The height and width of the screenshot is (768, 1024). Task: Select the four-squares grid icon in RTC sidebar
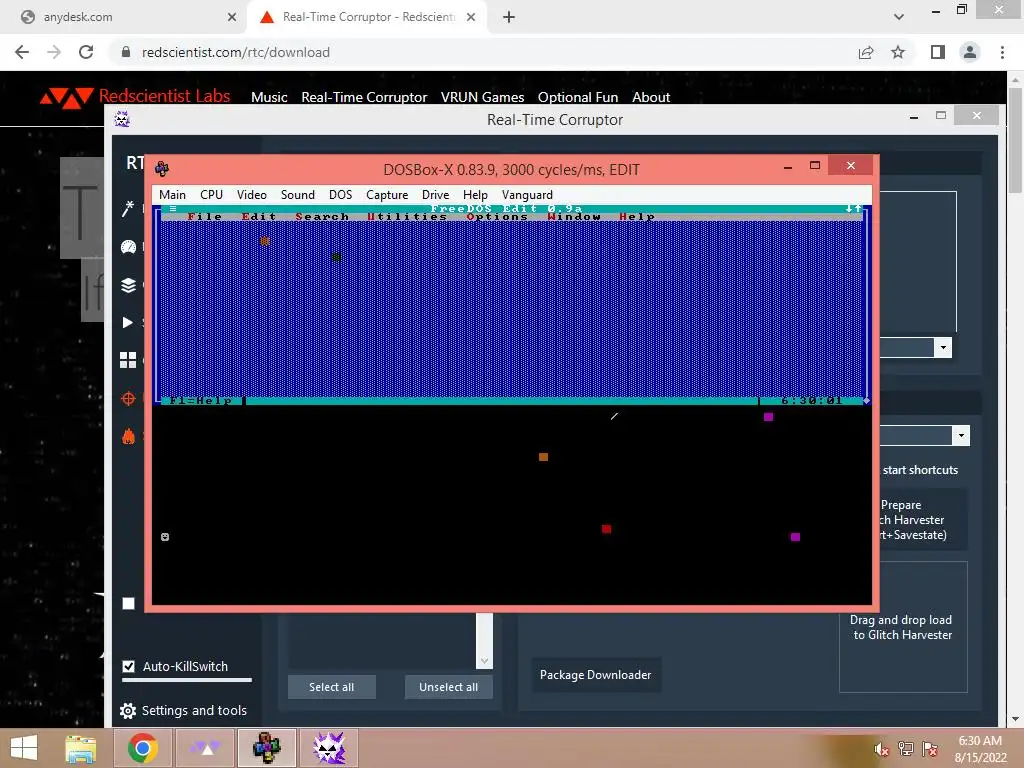pyautogui.click(x=128, y=360)
